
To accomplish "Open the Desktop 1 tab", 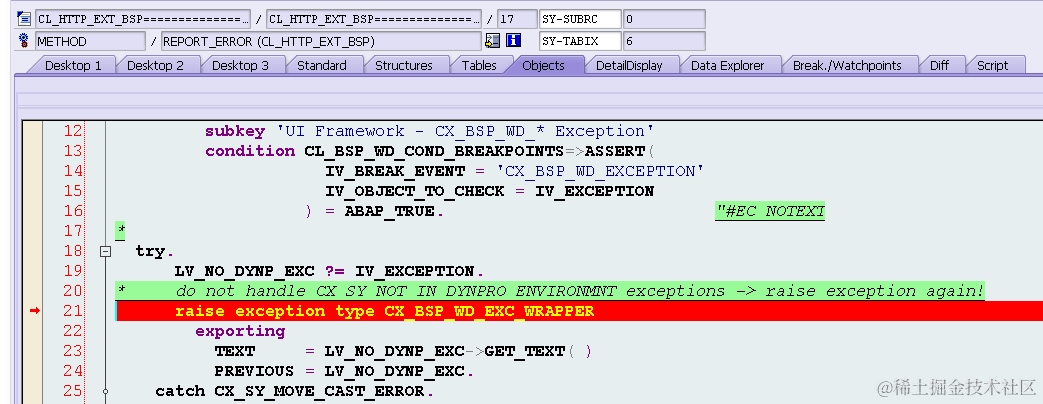I will [x=73, y=65].
